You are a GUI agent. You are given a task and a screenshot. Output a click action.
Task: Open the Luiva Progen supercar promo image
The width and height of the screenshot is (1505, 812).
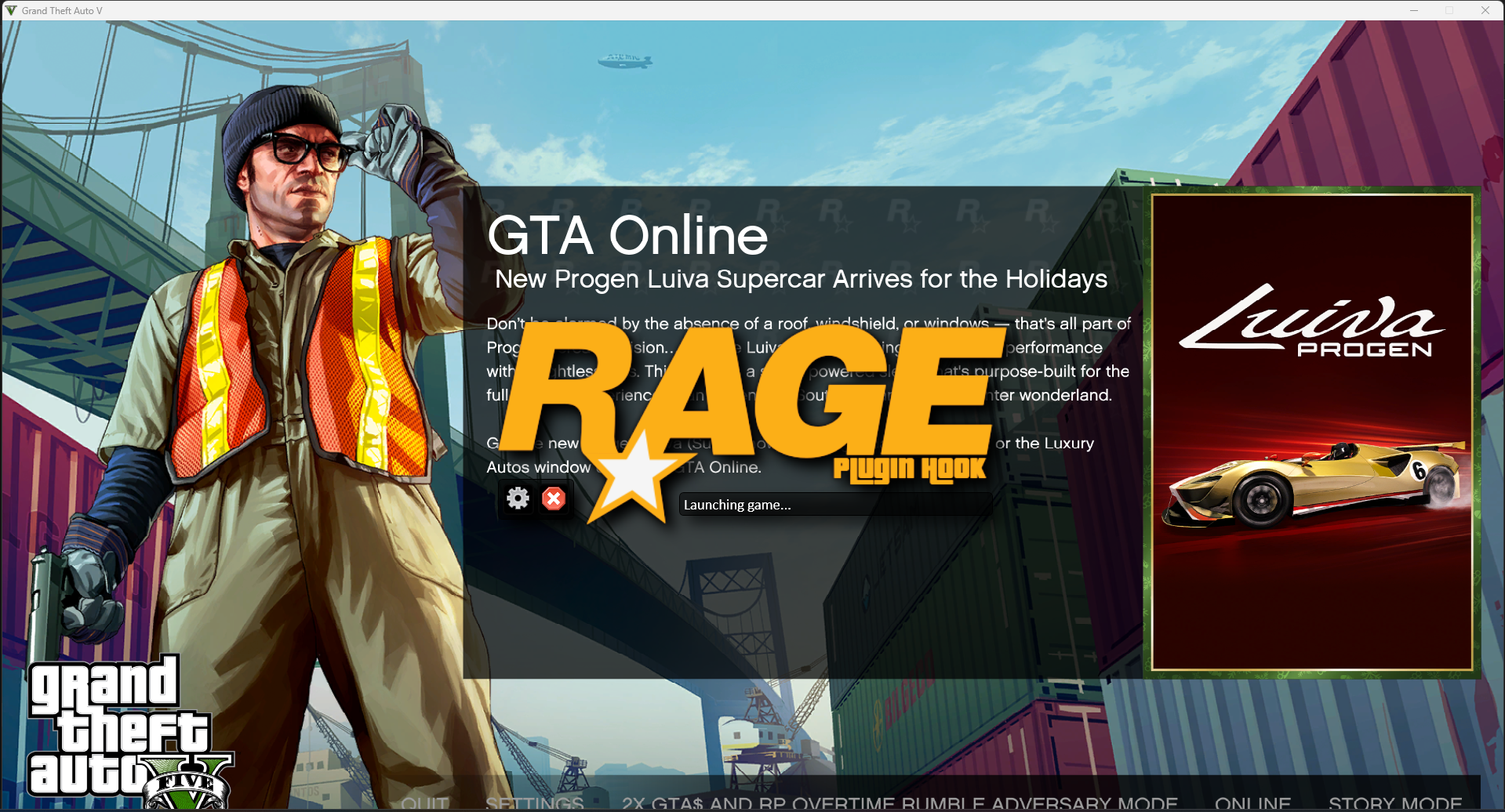(1312, 432)
